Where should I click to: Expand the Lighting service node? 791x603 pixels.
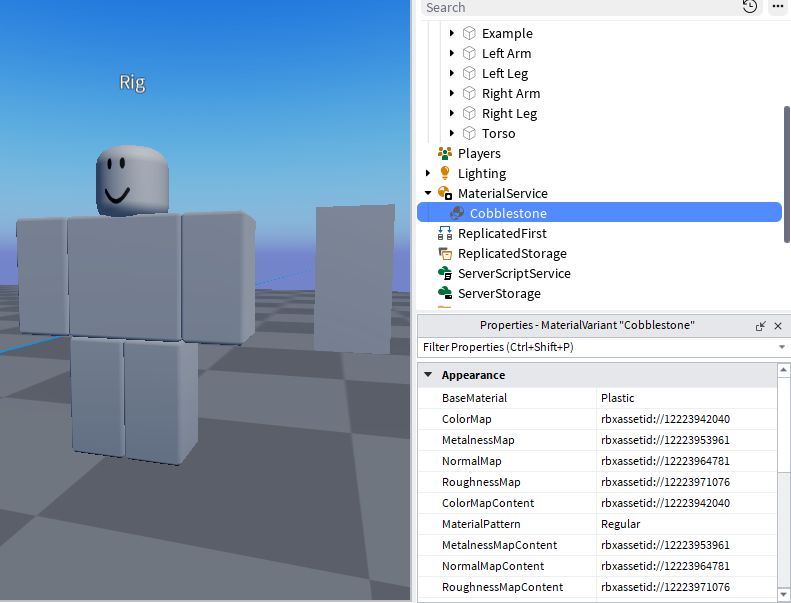pos(428,173)
